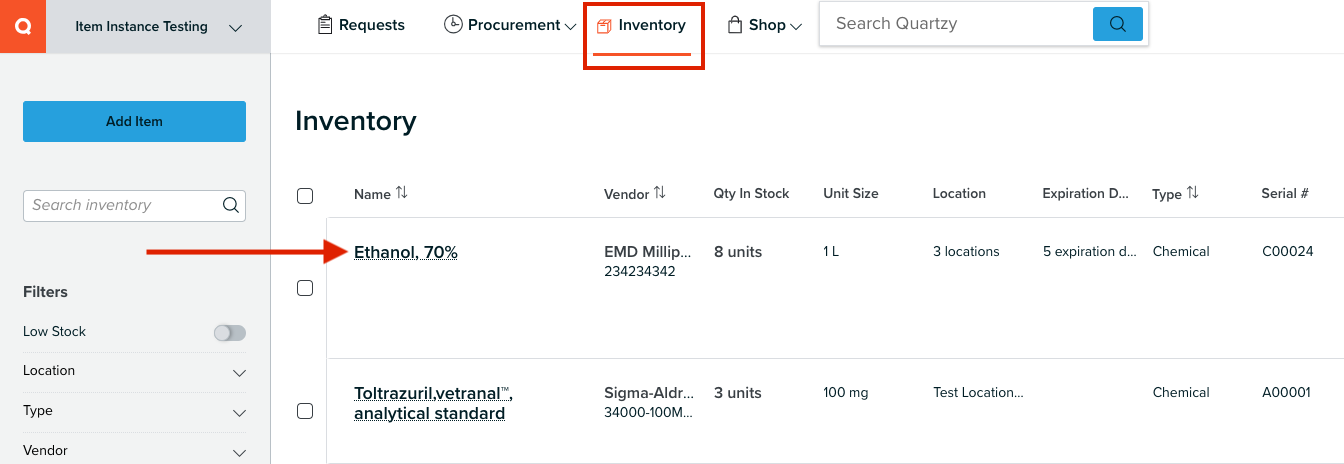The image size is (1344, 464).
Task: Click the Chemical type cell for Toltrazuril
Action: [x=1181, y=393]
